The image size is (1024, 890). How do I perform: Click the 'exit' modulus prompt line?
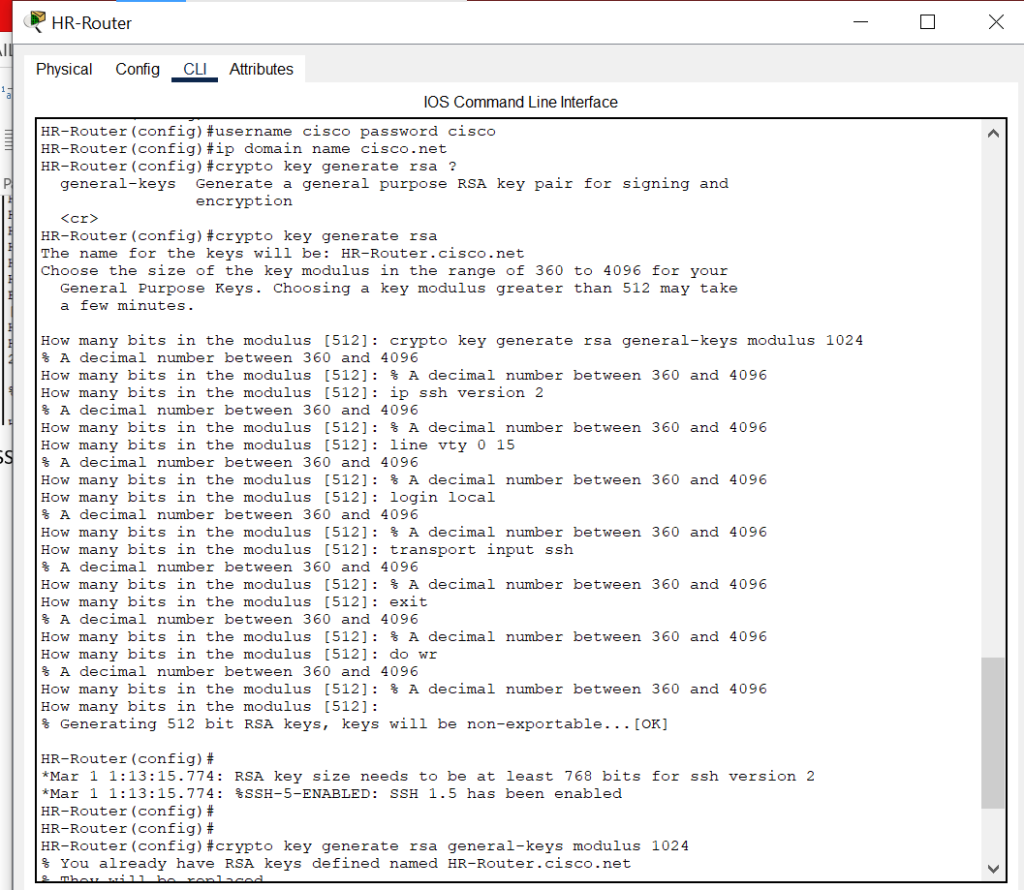[234, 602]
